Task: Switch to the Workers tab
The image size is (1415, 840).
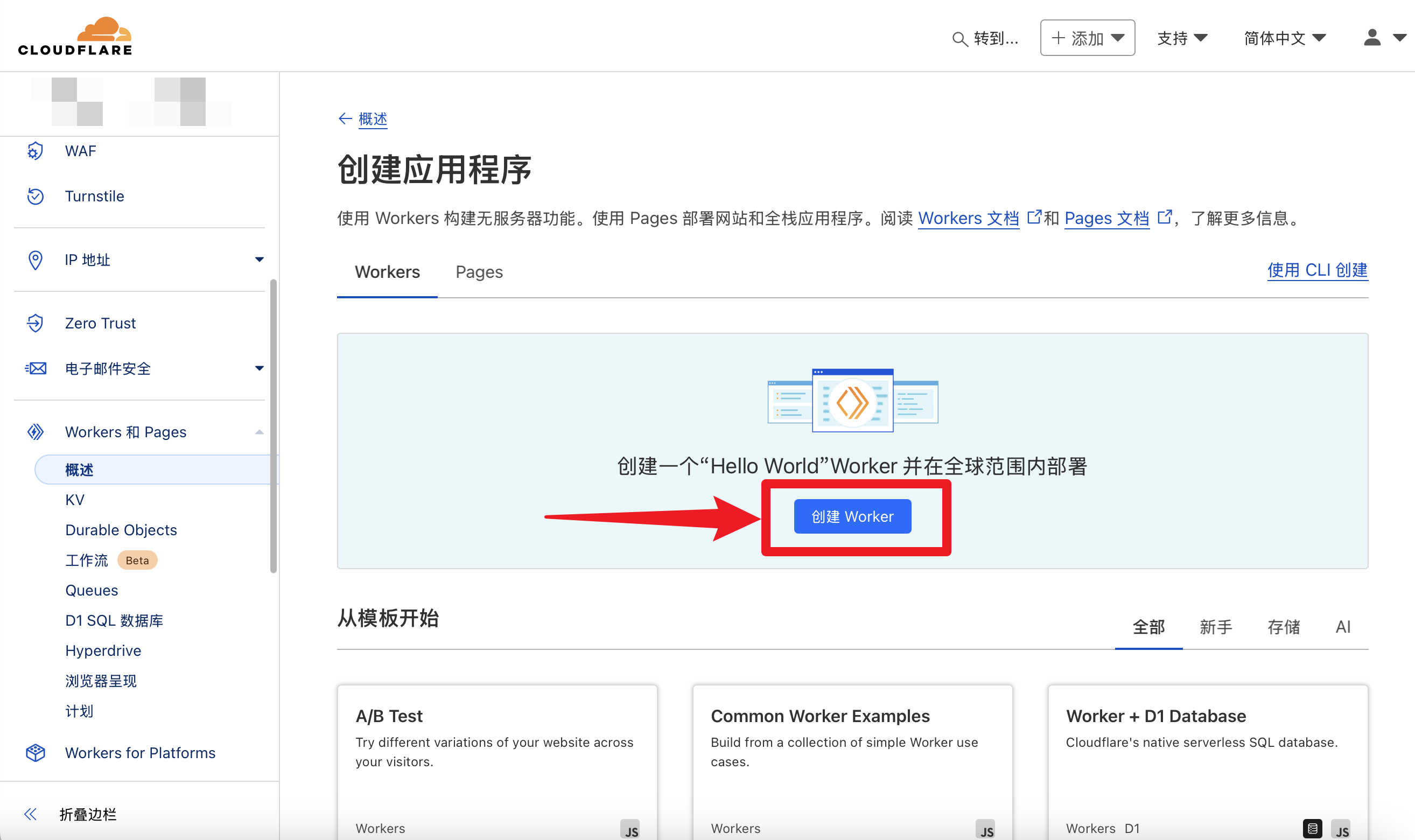Action: click(x=387, y=272)
